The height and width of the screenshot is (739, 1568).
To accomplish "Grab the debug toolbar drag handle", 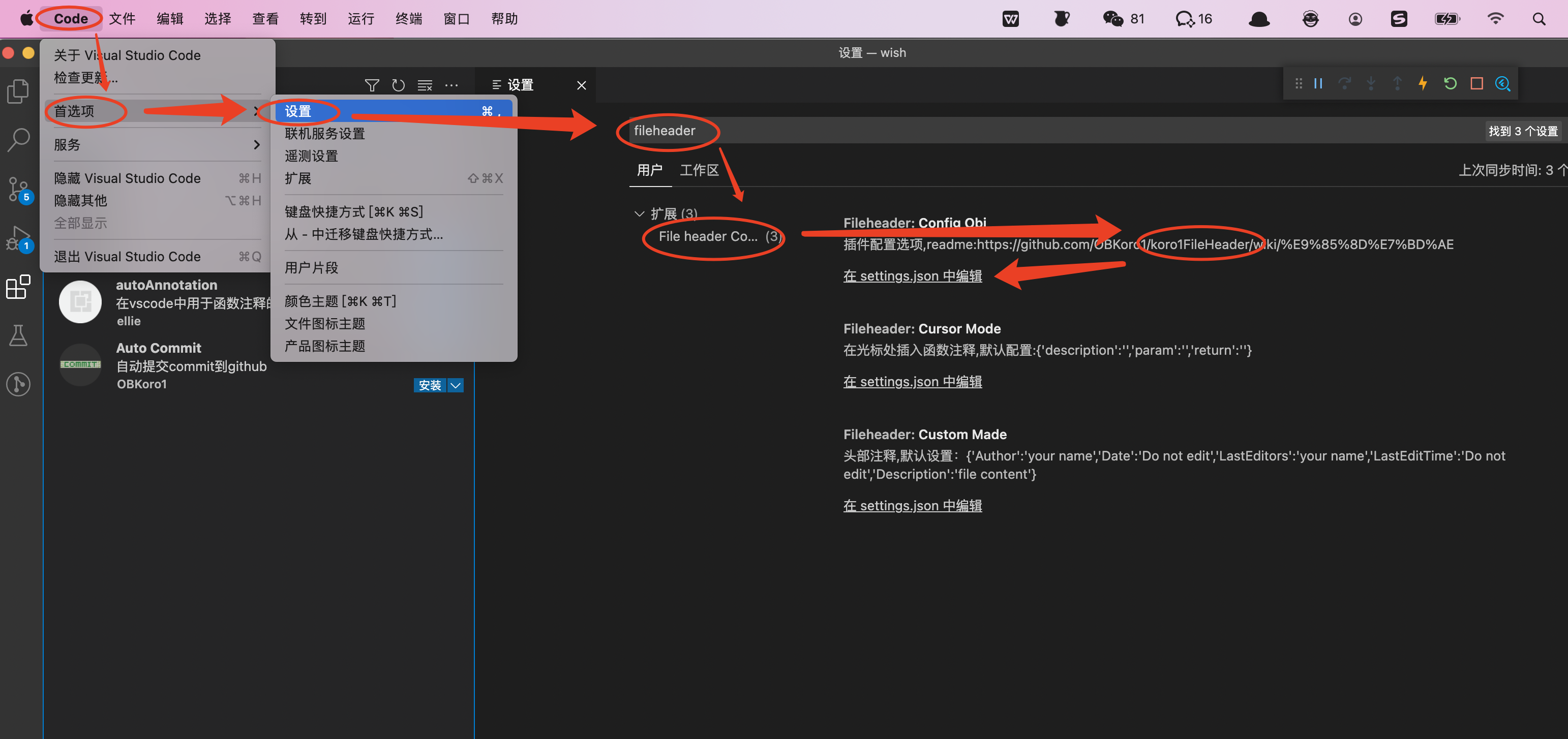I will click(1299, 83).
